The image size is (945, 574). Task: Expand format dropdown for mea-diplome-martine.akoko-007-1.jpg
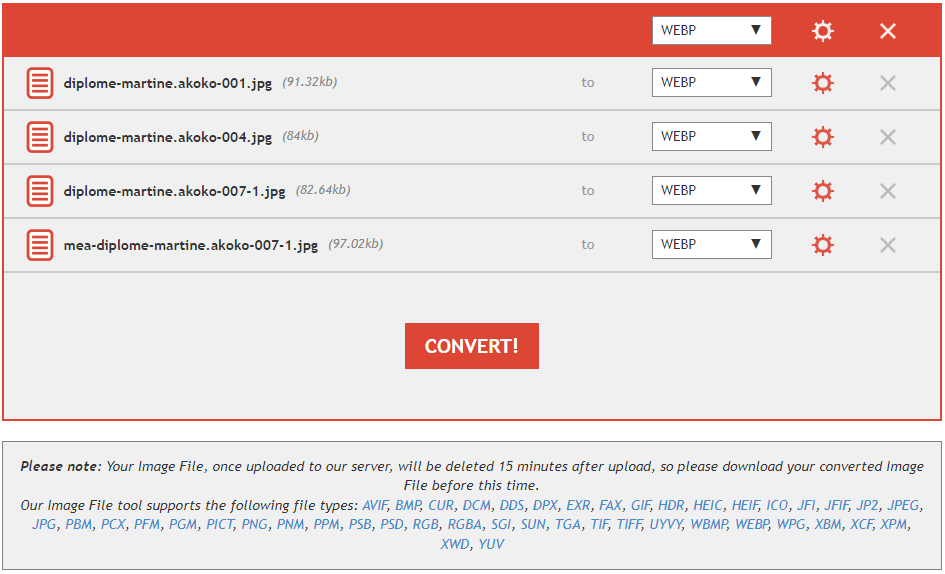[x=711, y=244]
